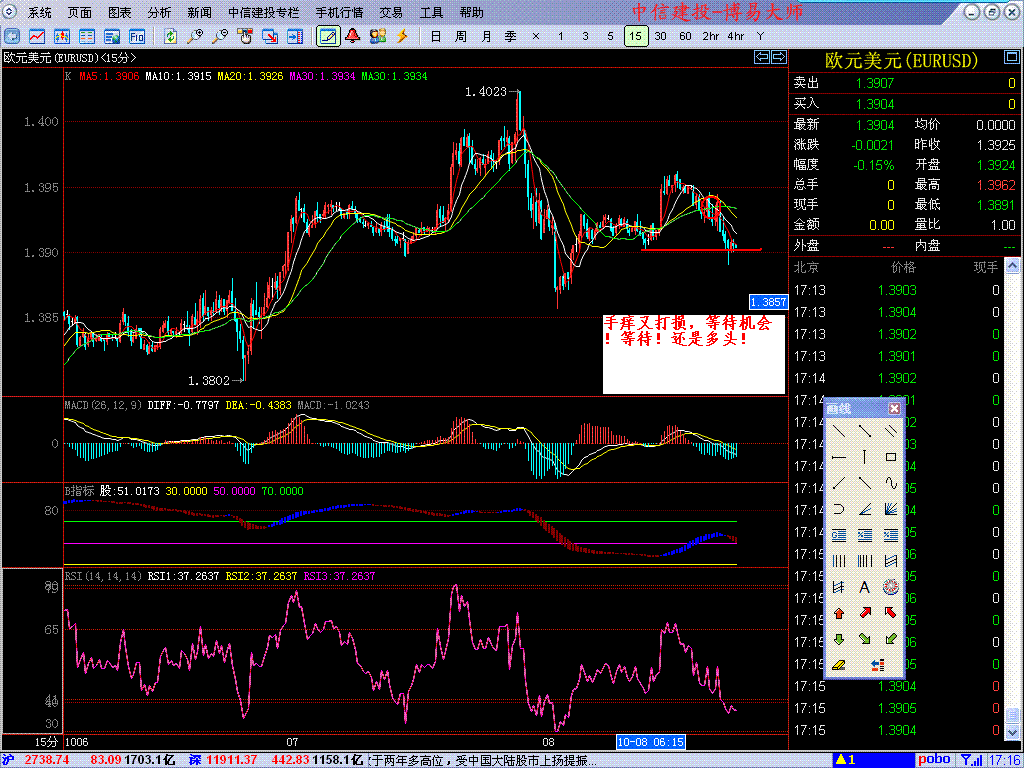Place a green down-left arrow marker
1024x768 pixels.
click(x=890, y=639)
